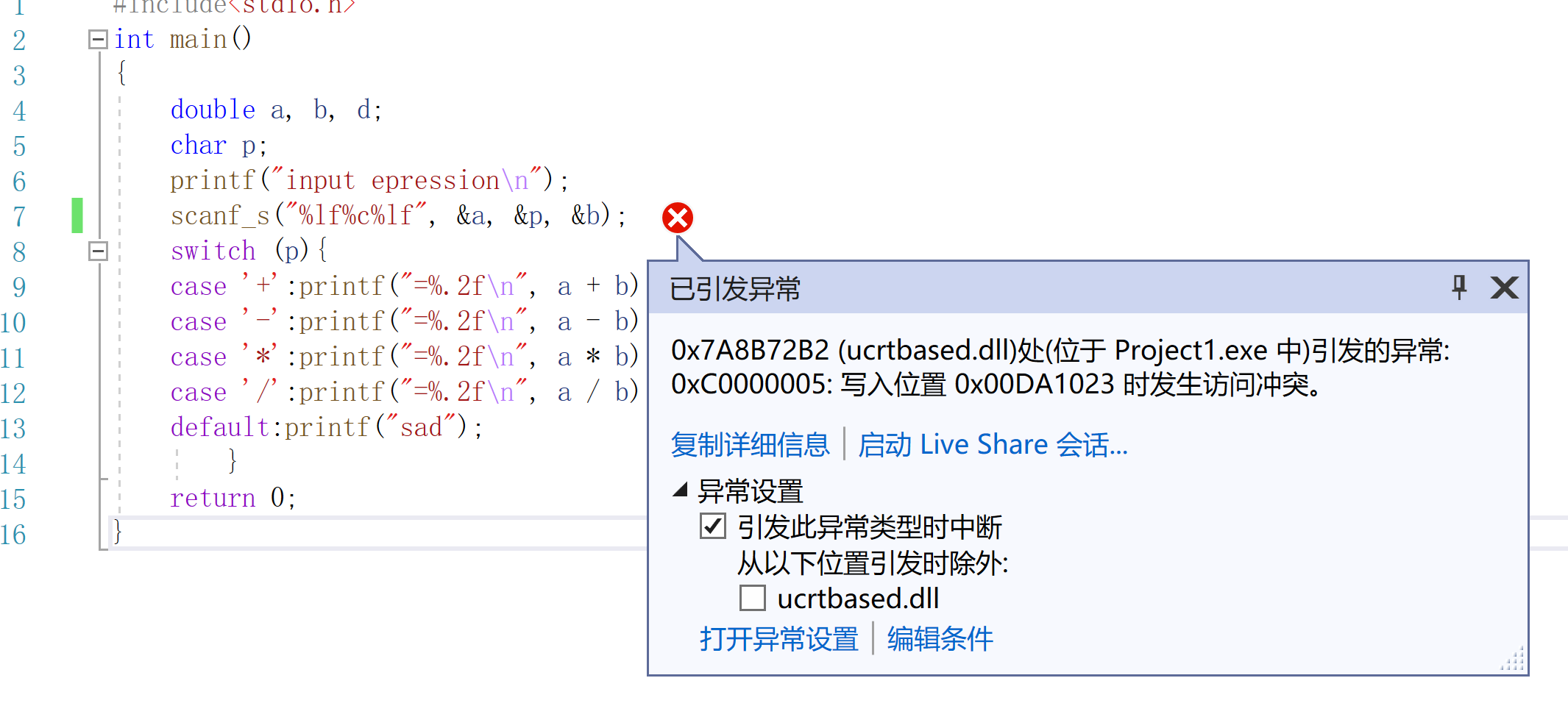Viewport: 1568px width, 728px height.
Task: Click the case '-' line of code
Action: [x=404, y=321]
